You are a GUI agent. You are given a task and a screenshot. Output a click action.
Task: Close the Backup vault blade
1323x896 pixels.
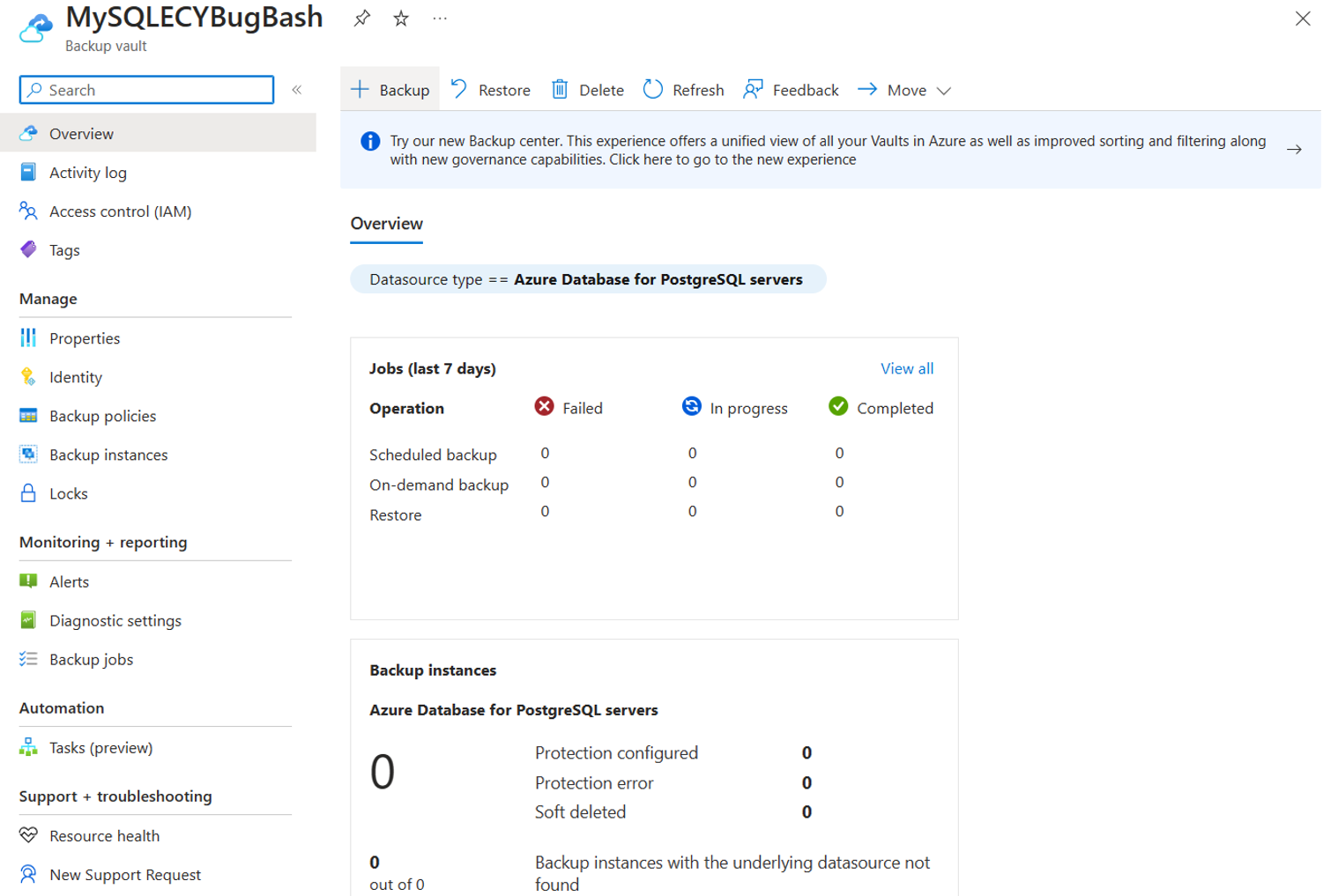pos(1302,19)
